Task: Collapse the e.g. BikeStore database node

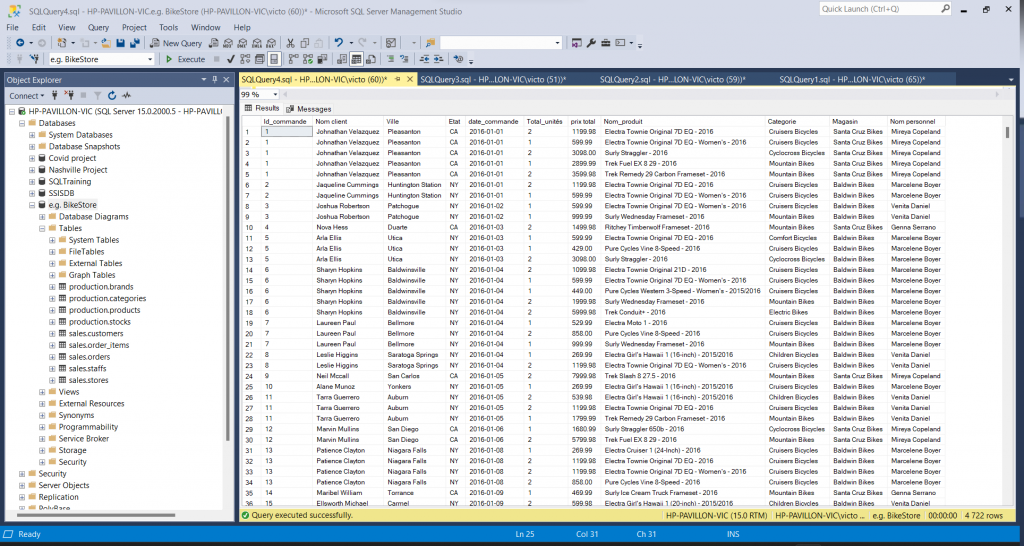Action: point(32,205)
